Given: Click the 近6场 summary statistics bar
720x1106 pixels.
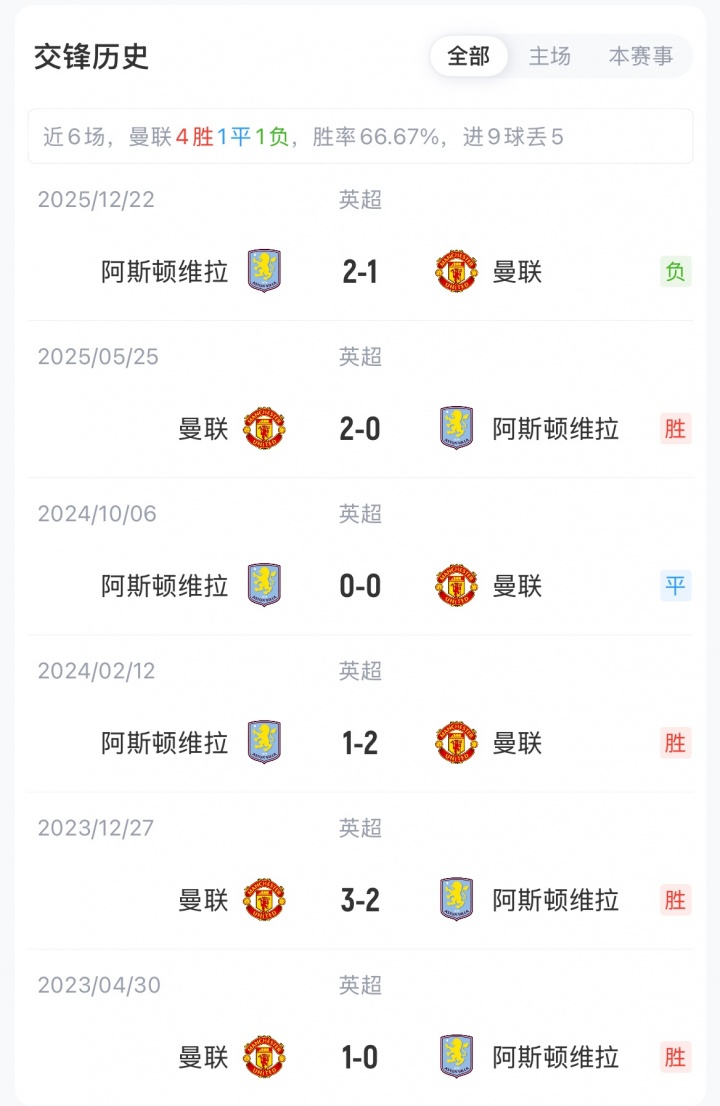Looking at the screenshot, I should pyautogui.click(x=360, y=137).
